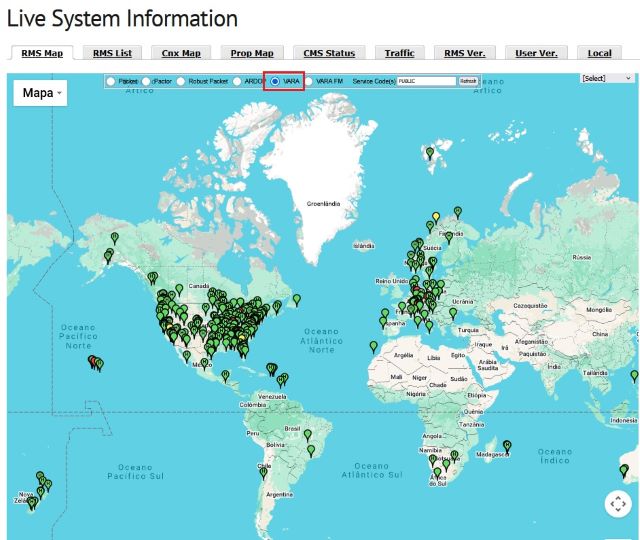This screenshot has width=640, height=540.
Task: Open the CMS Status tab
Action: point(329,53)
